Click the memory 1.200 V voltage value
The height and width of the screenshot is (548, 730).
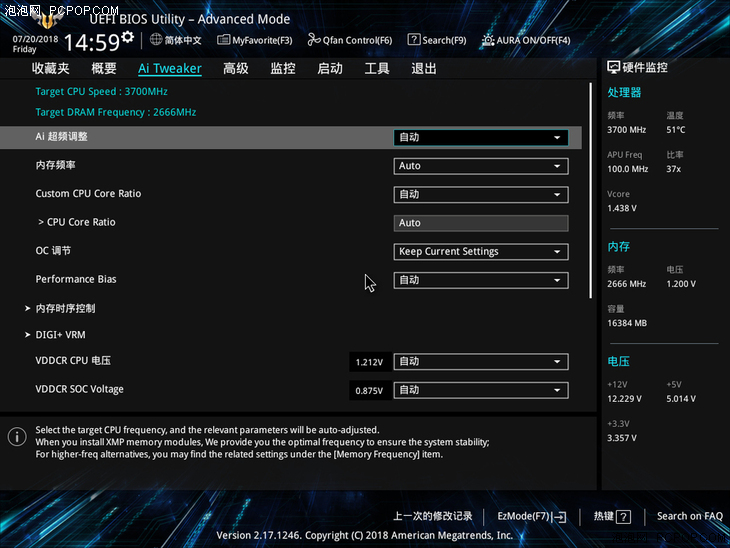[x=681, y=284]
